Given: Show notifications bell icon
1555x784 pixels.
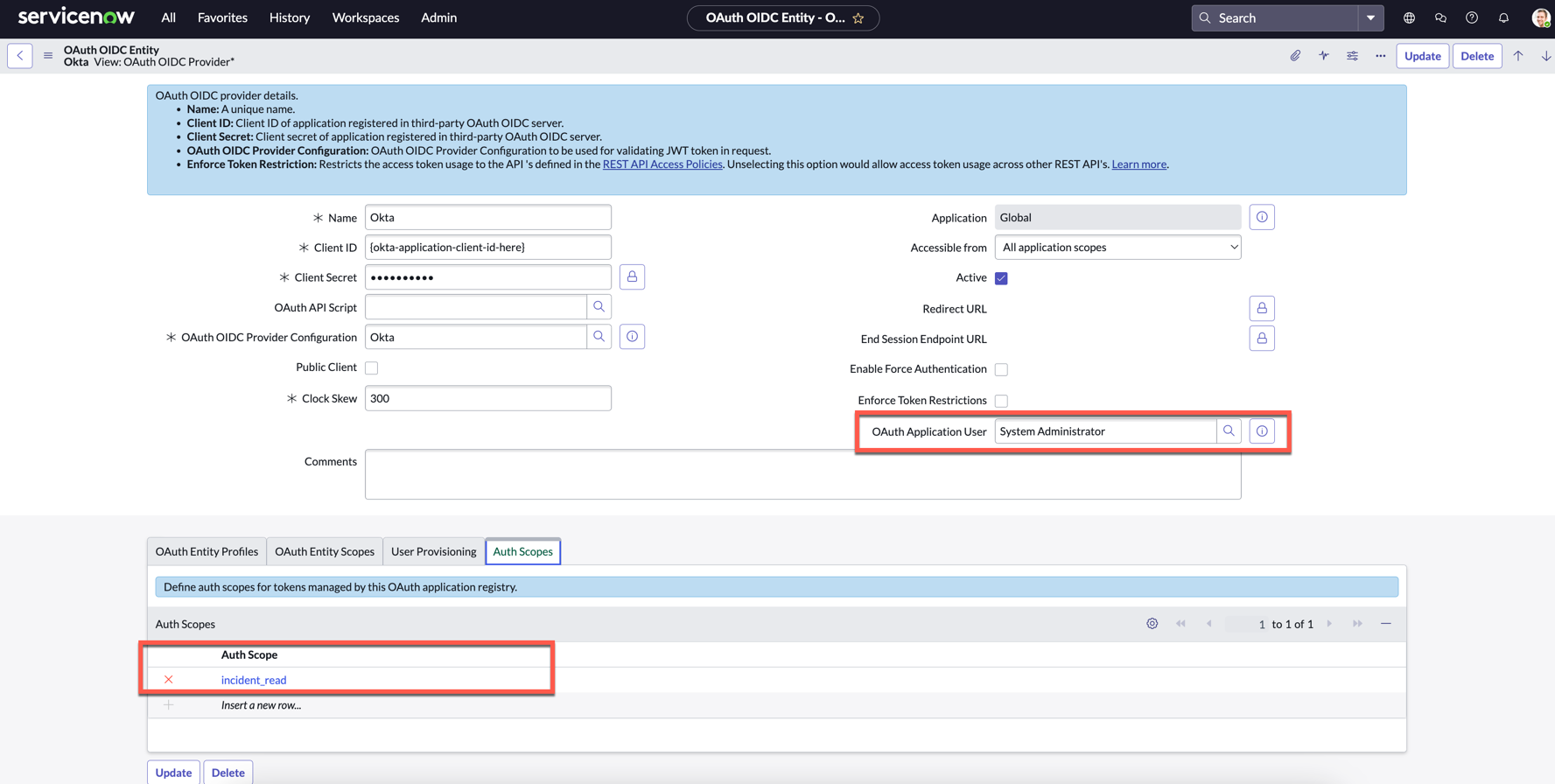Looking at the screenshot, I should click(x=1503, y=17).
